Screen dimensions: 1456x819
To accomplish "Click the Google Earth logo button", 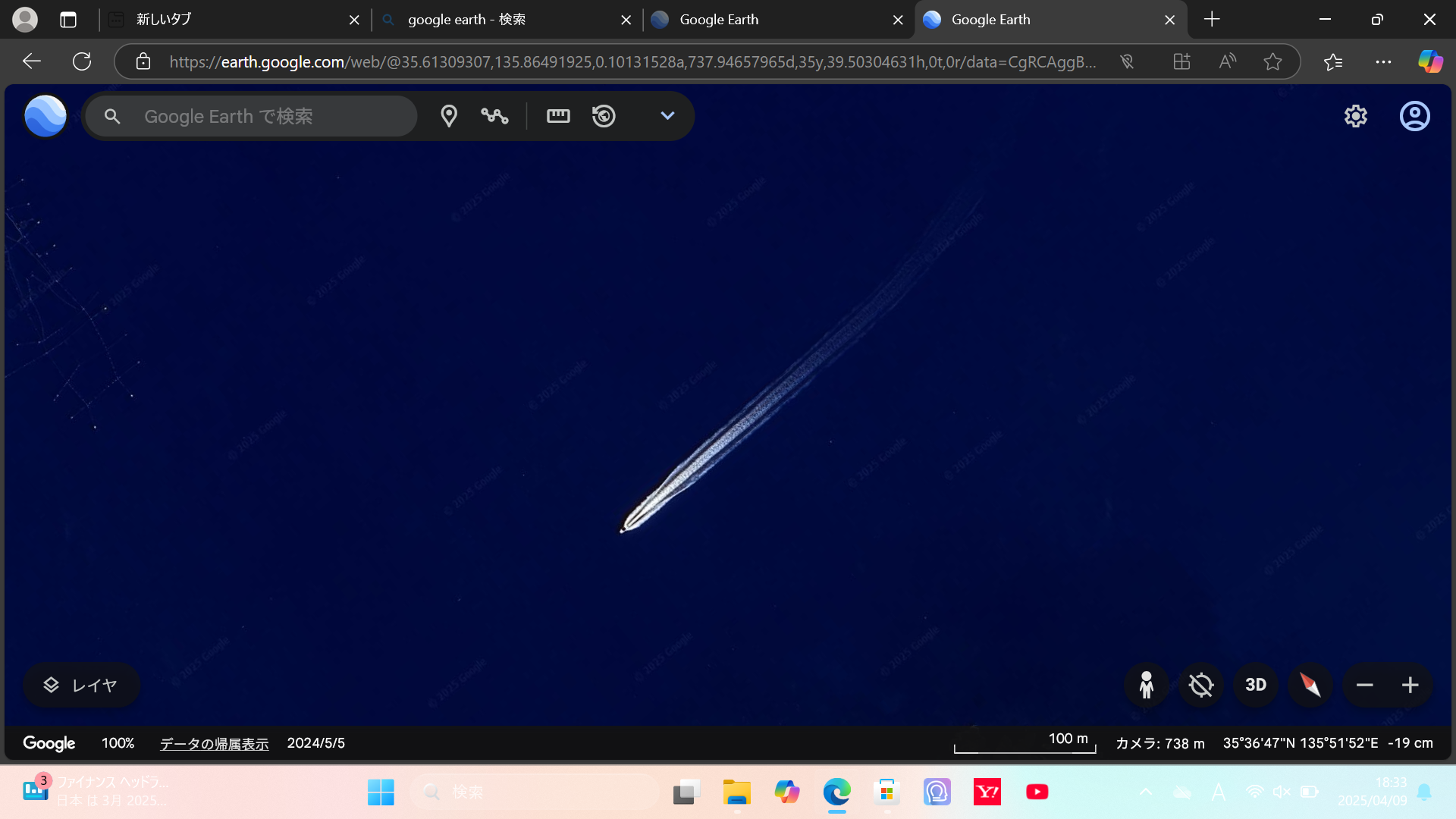I will [x=45, y=116].
